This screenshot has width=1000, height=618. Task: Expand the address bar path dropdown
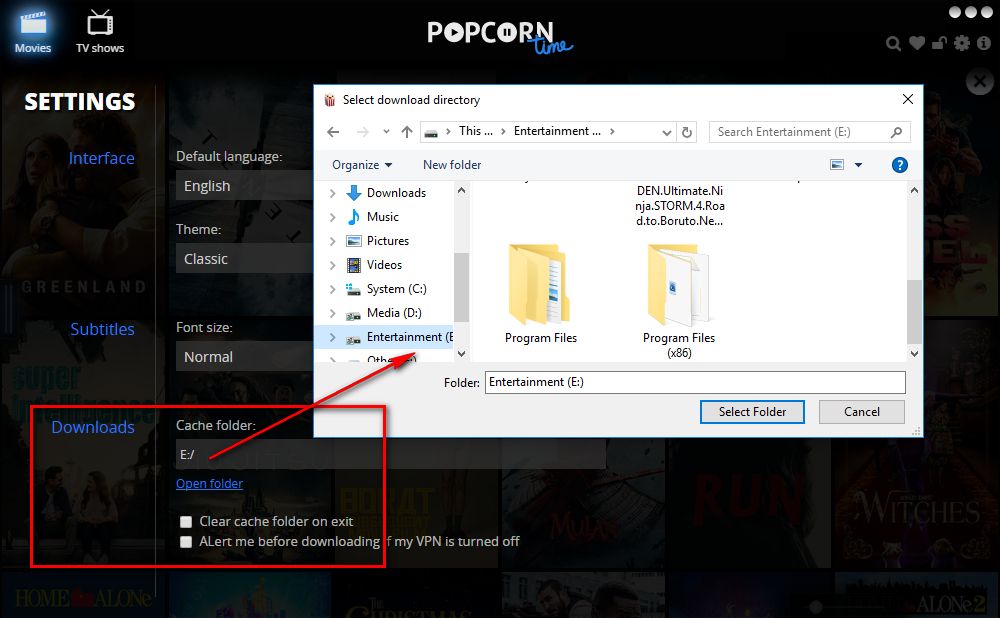pyautogui.click(x=666, y=133)
